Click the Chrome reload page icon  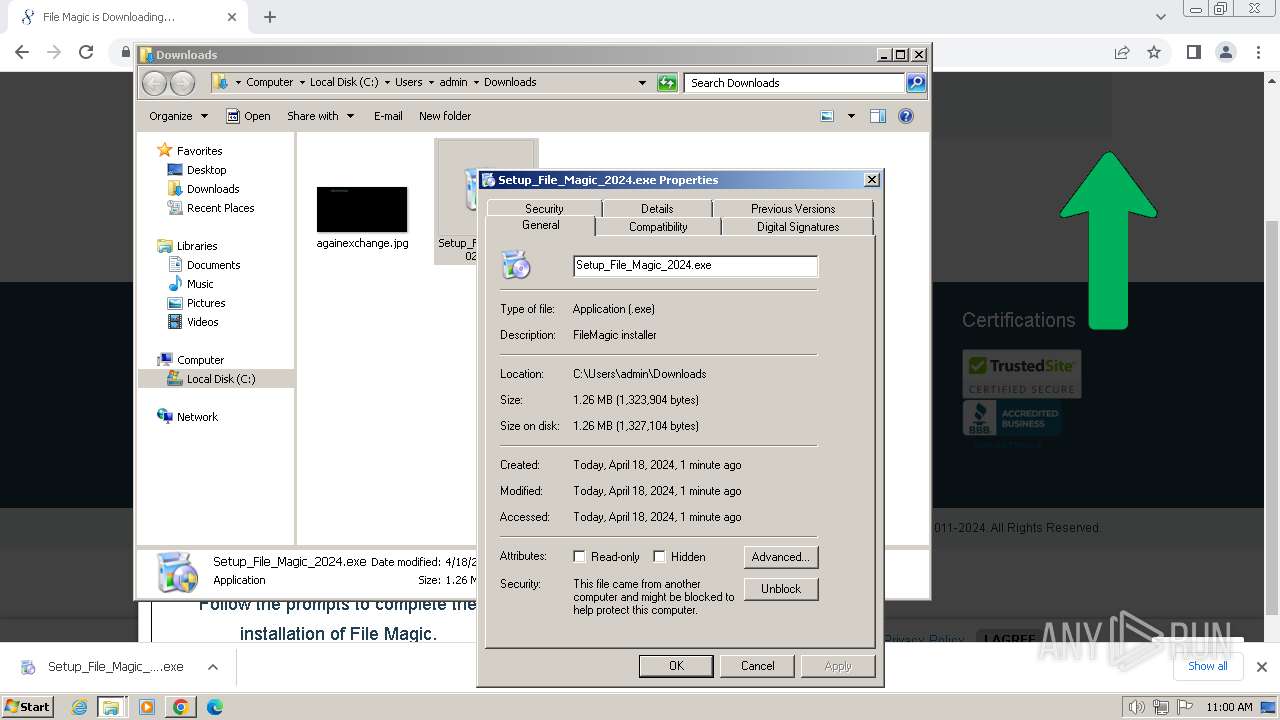86,52
